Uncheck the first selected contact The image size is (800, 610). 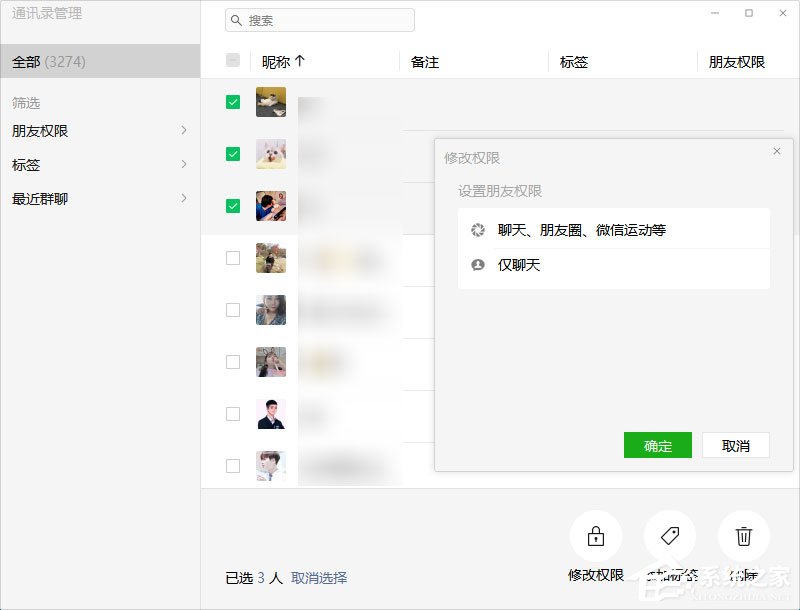coord(232,101)
